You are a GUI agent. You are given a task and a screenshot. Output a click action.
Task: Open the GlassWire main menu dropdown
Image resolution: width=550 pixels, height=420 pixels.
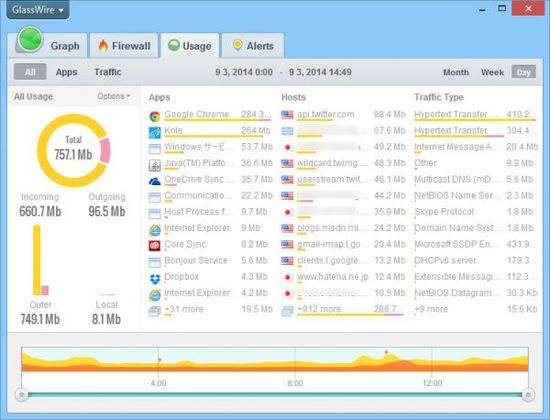point(38,10)
